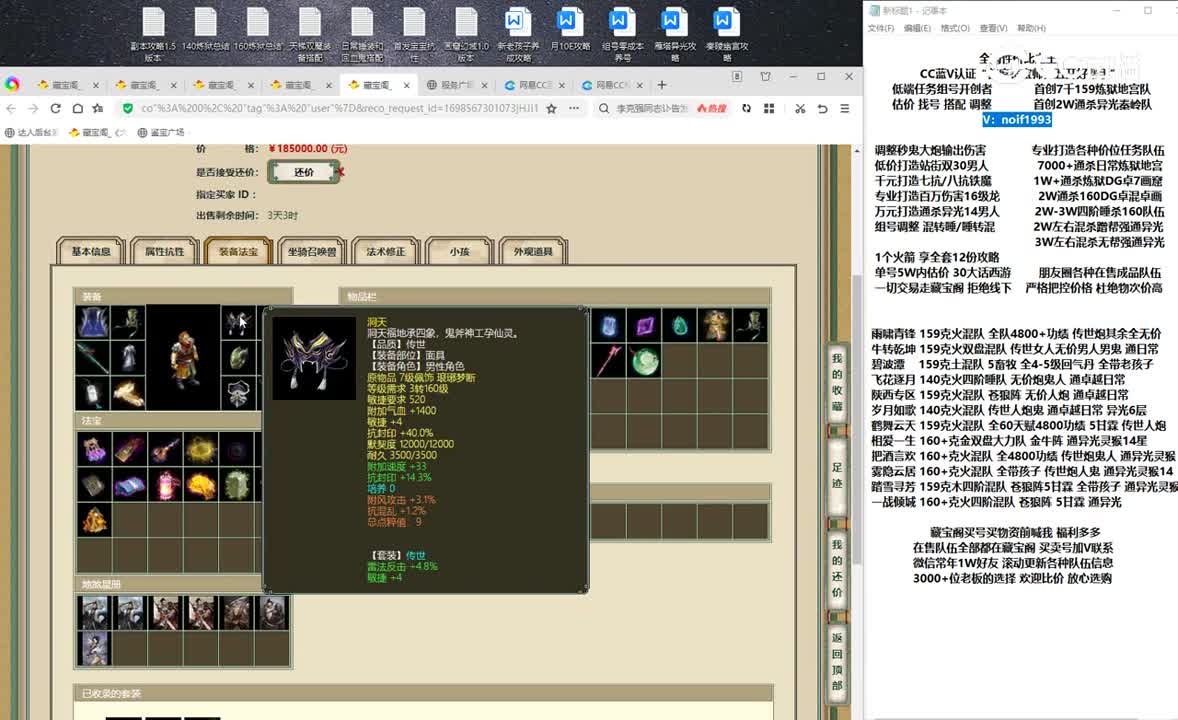The height and width of the screenshot is (720, 1178).
Task: Switch to the 小孩 tab
Action: 459,251
